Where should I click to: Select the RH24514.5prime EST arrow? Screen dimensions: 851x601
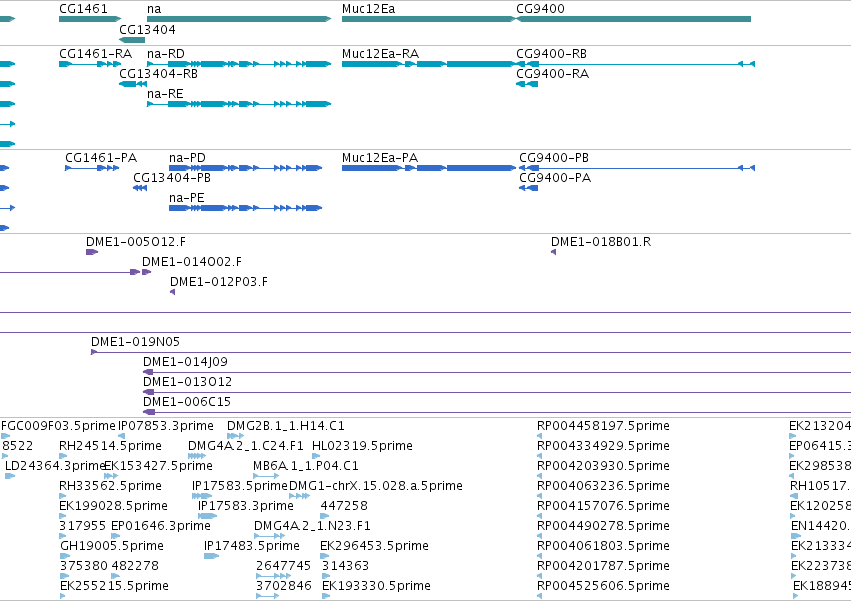coord(62,456)
